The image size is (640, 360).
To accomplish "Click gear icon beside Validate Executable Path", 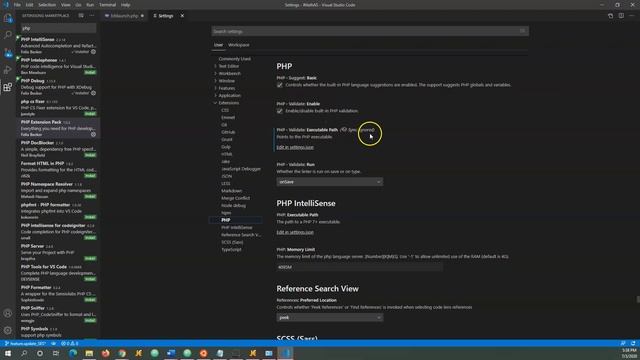I will (x=344, y=129).
